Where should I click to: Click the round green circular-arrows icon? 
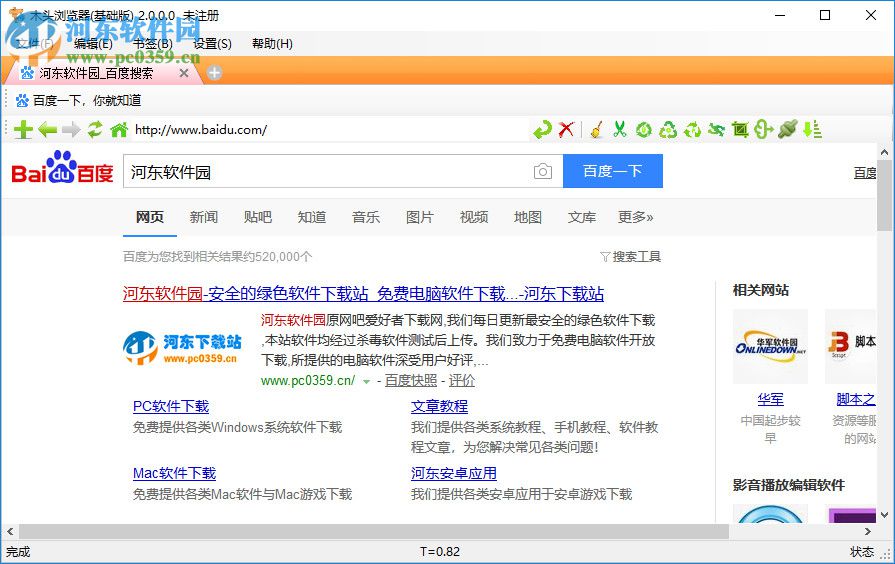pyautogui.click(x=644, y=130)
